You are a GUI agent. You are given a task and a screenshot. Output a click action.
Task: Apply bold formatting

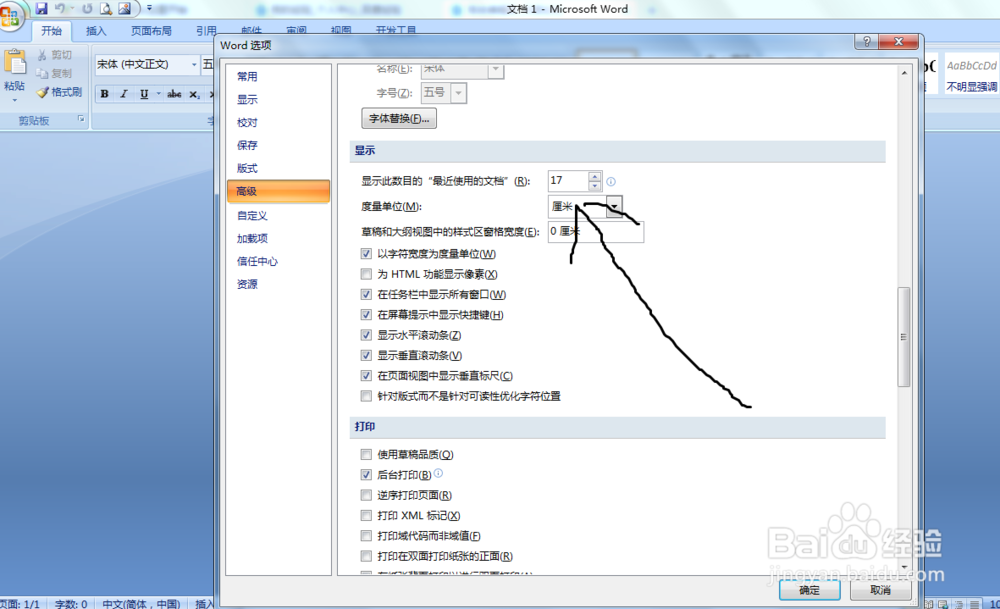(105, 94)
